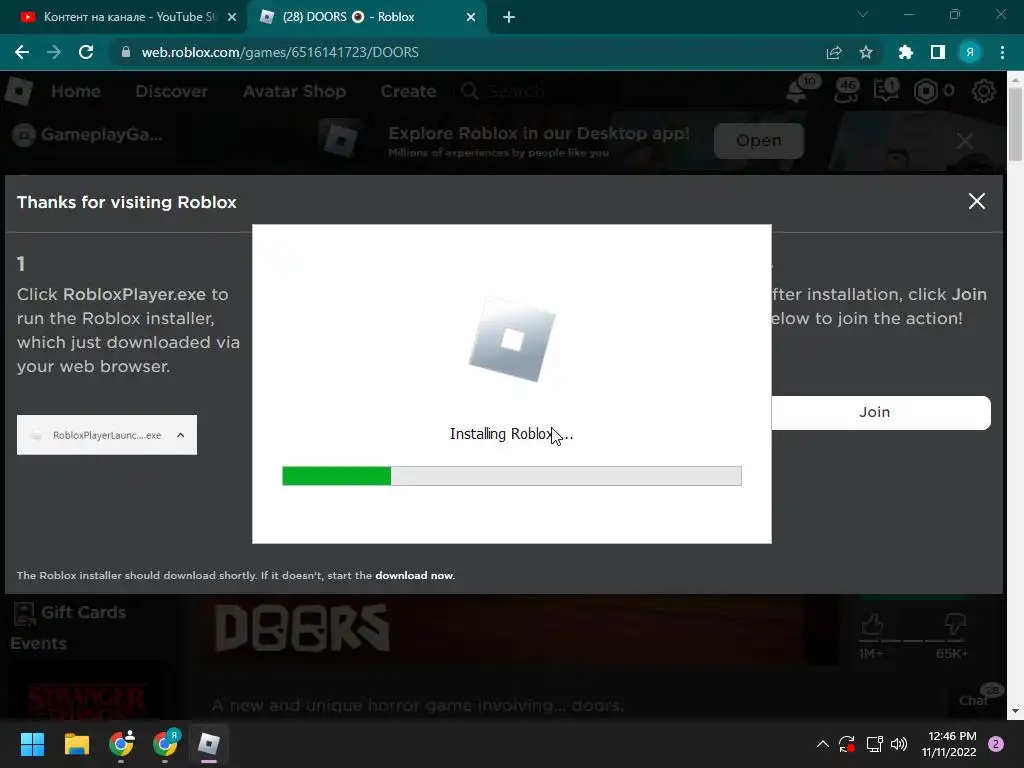Open Roblox notifications bell

point(798,91)
